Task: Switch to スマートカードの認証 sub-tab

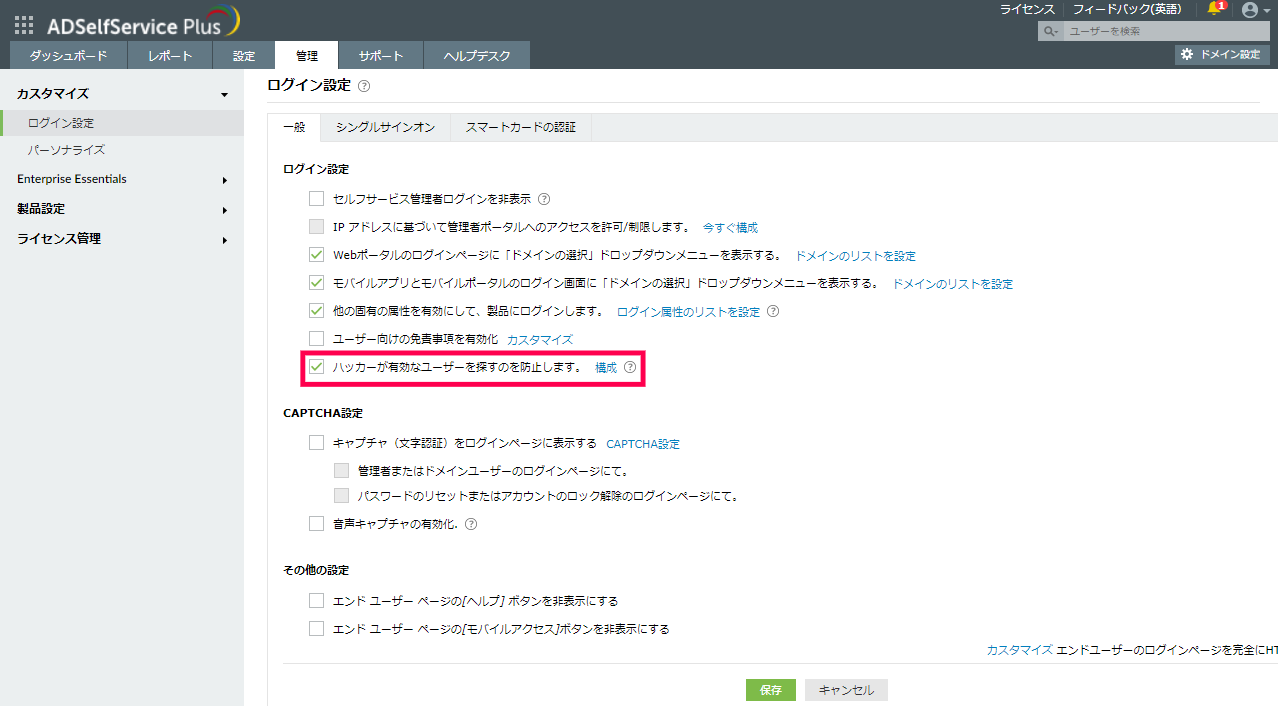Action: 521,127
